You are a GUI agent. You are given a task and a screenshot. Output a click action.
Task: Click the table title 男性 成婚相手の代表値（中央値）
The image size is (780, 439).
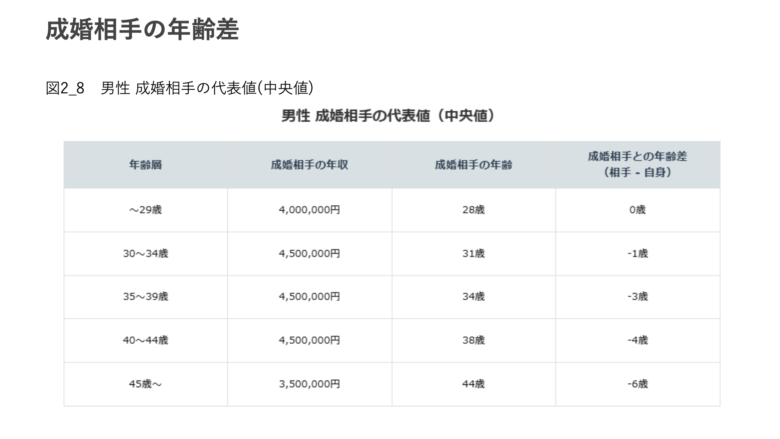pos(390,116)
